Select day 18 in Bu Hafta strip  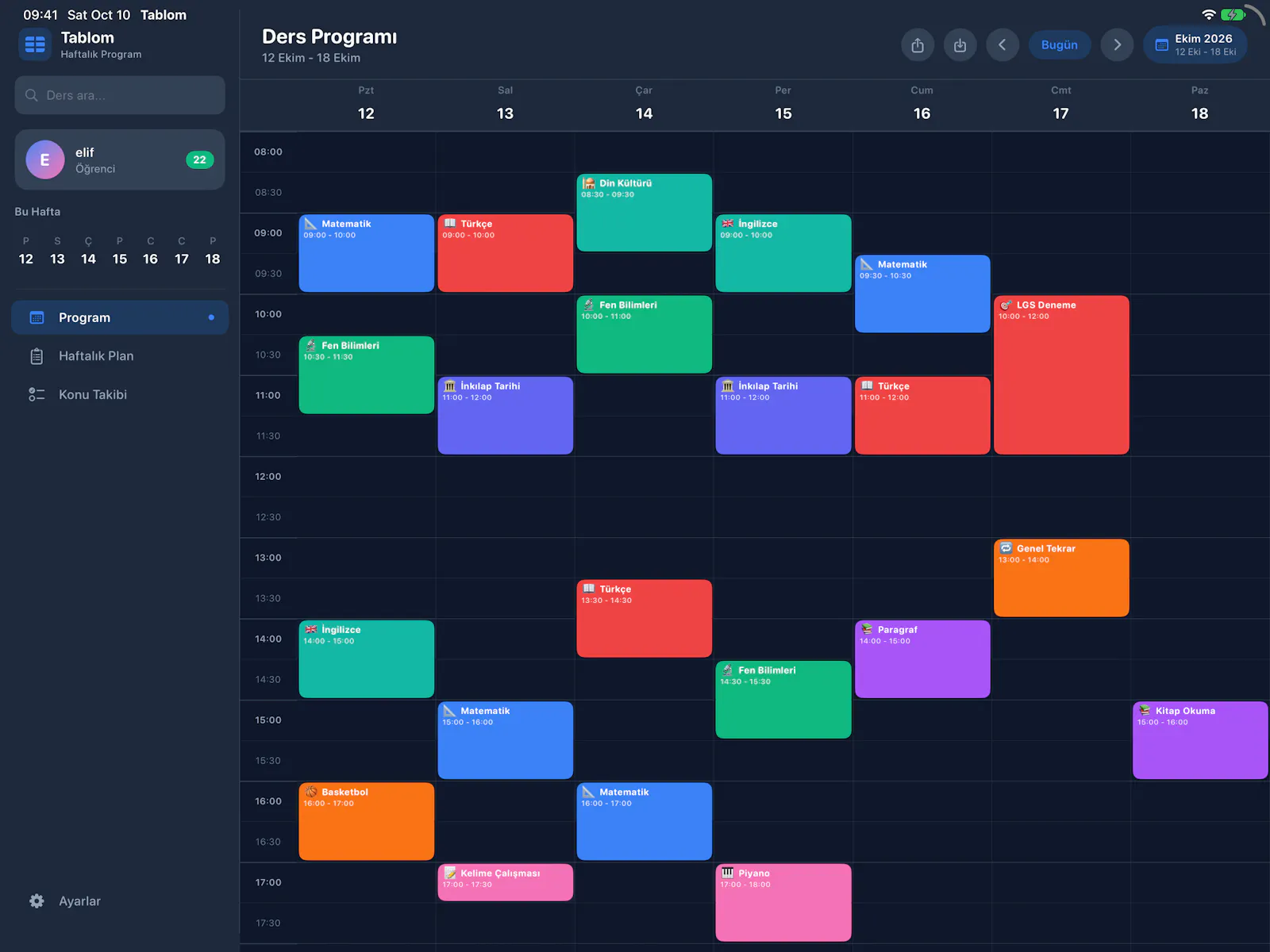tap(213, 251)
